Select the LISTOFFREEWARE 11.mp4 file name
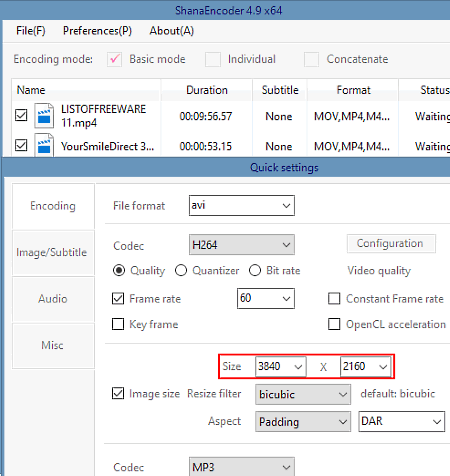 coord(103,116)
